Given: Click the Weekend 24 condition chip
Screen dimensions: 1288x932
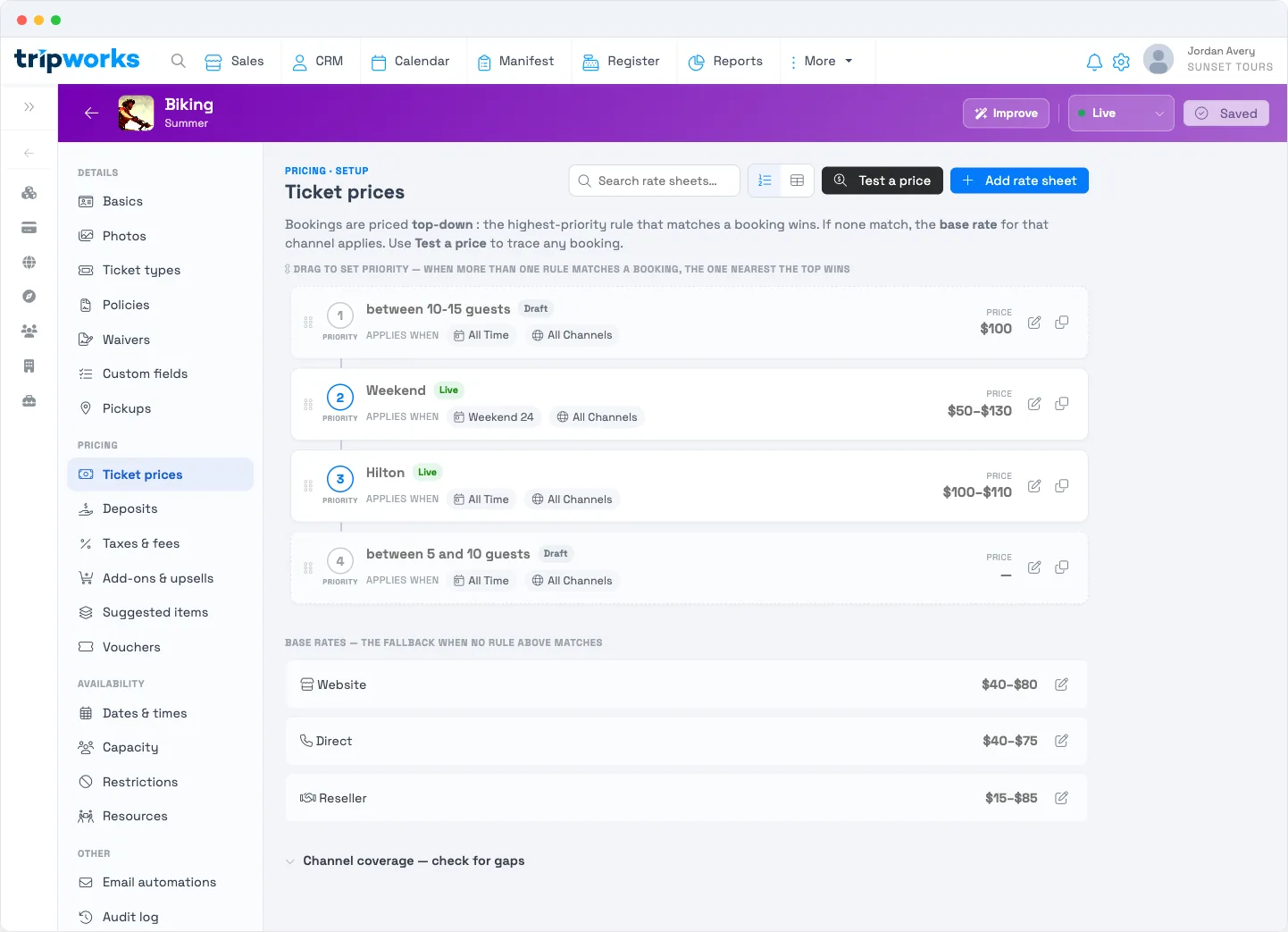Looking at the screenshot, I should click(x=494, y=417).
